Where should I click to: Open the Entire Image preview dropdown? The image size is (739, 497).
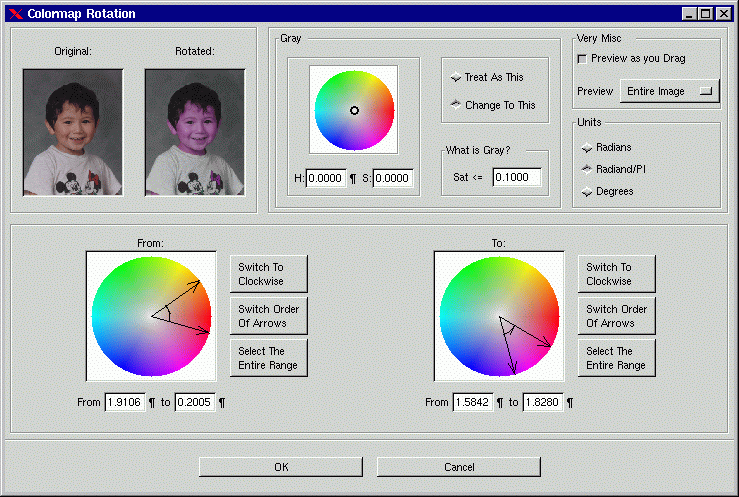669,91
